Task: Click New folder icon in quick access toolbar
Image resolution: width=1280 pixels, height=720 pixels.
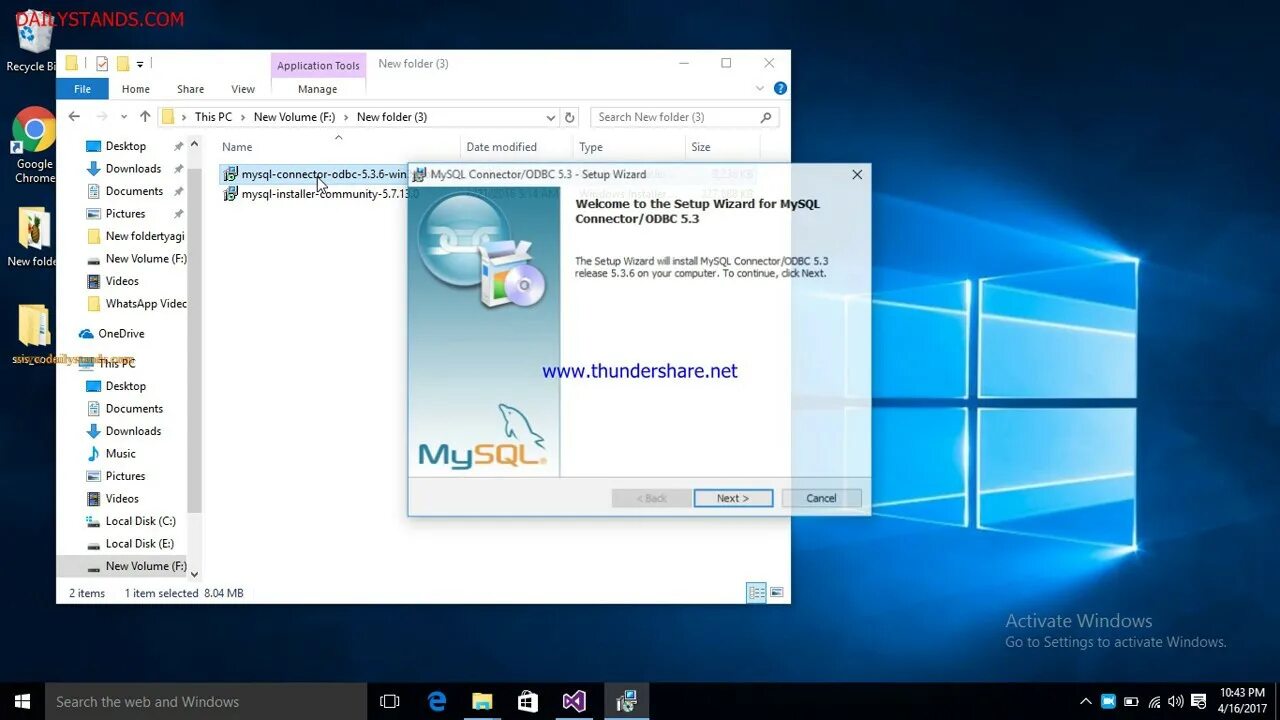Action: (122, 64)
